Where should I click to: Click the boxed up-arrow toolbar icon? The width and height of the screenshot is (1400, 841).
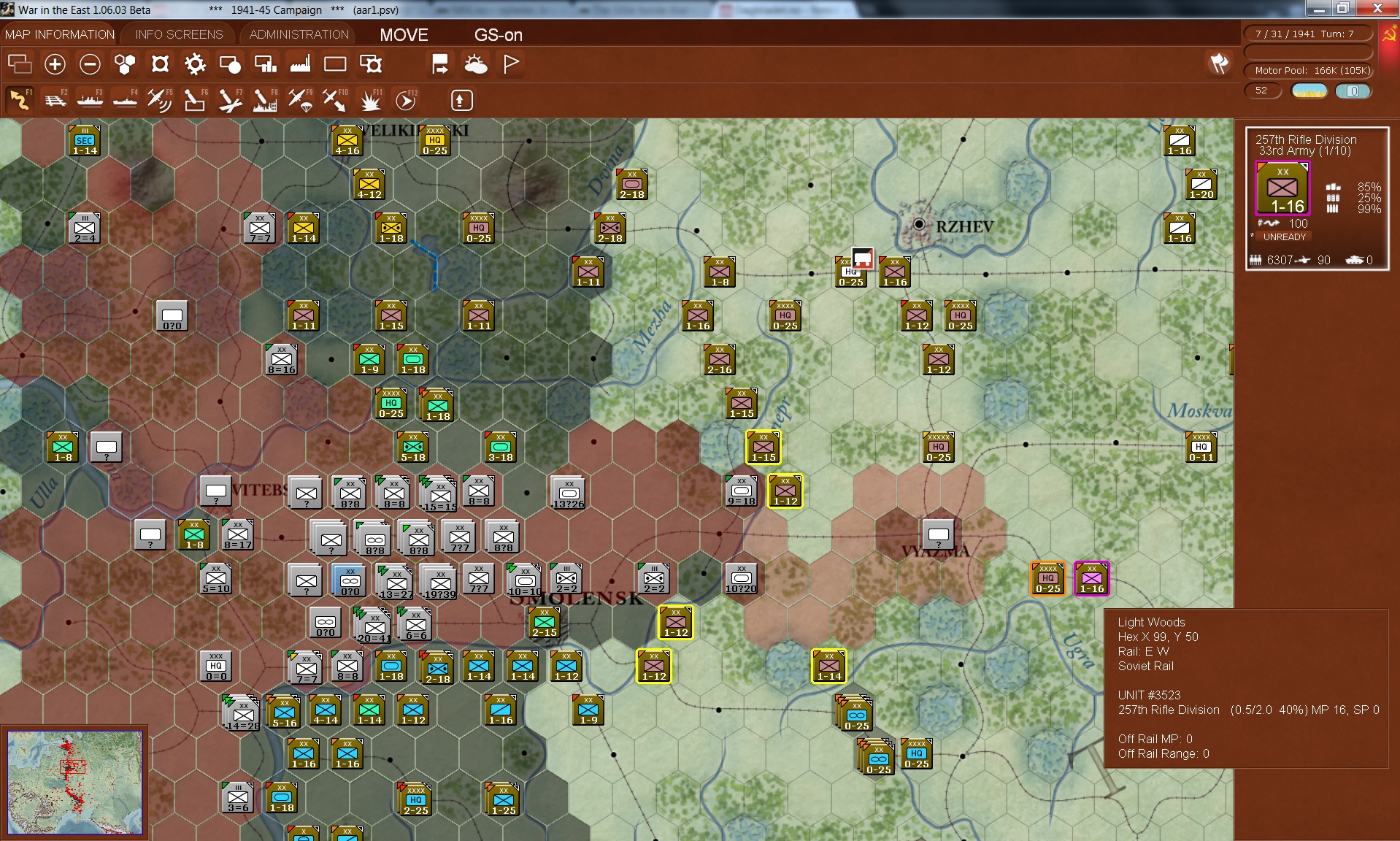(x=461, y=100)
